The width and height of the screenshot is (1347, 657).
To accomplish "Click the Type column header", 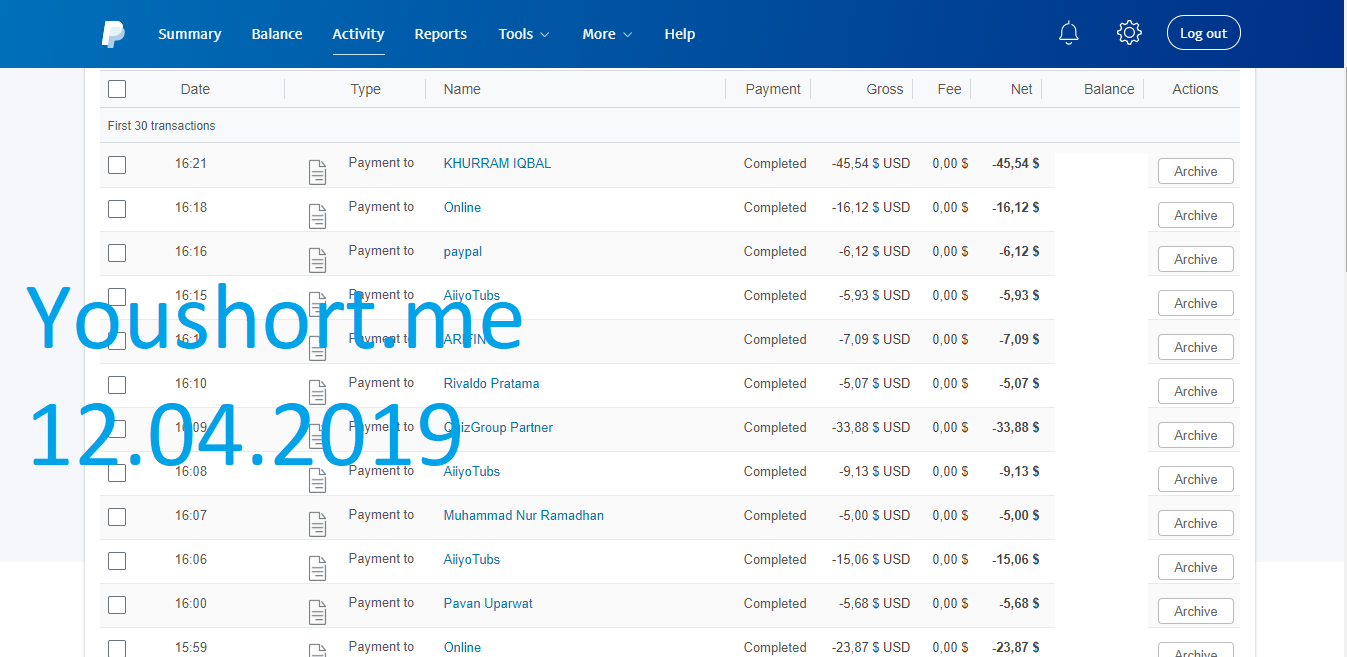I will [x=366, y=89].
